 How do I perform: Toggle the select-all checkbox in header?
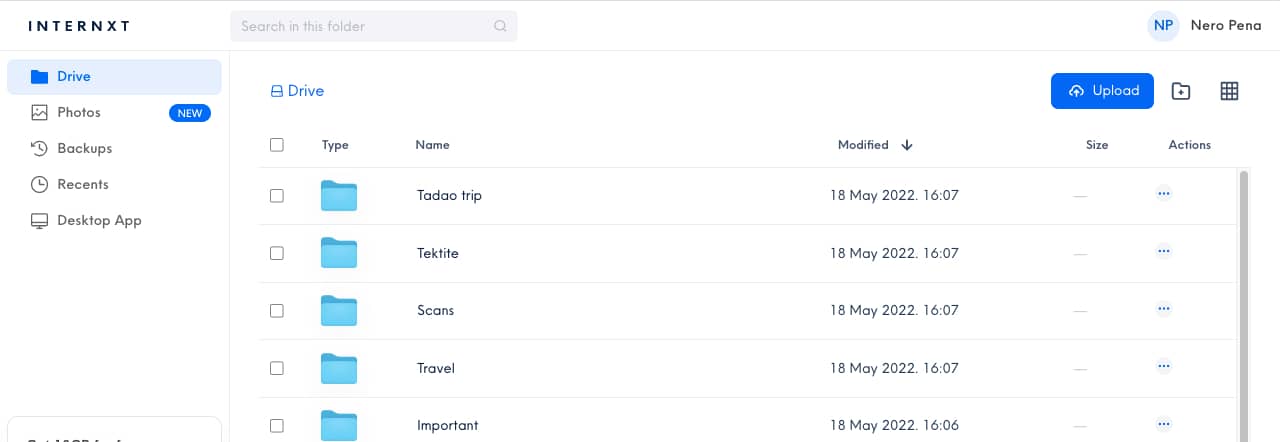(x=277, y=145)
